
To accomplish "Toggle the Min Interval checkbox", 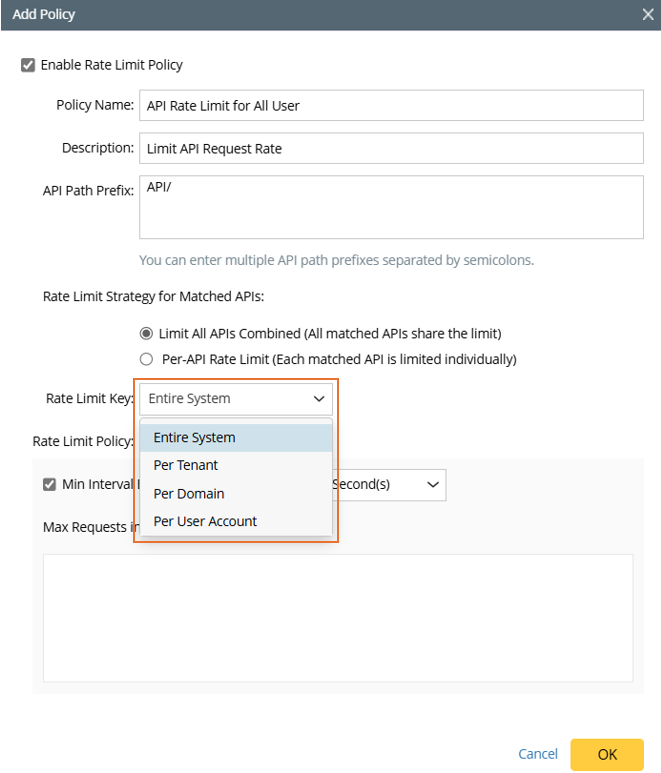I will 50,484.
